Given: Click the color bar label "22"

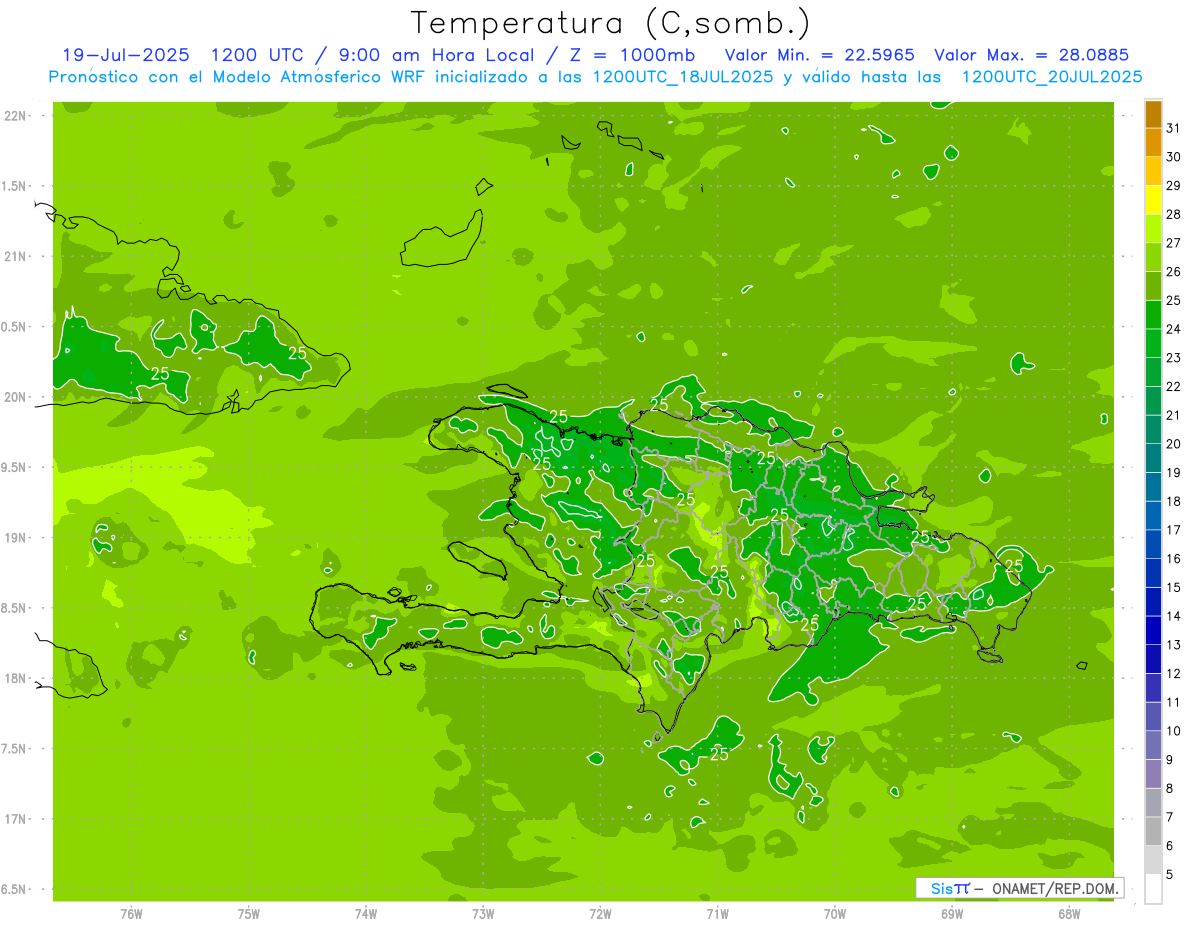Looking at the screenshot, I should pyautogui.click(x=1173, y=387).
